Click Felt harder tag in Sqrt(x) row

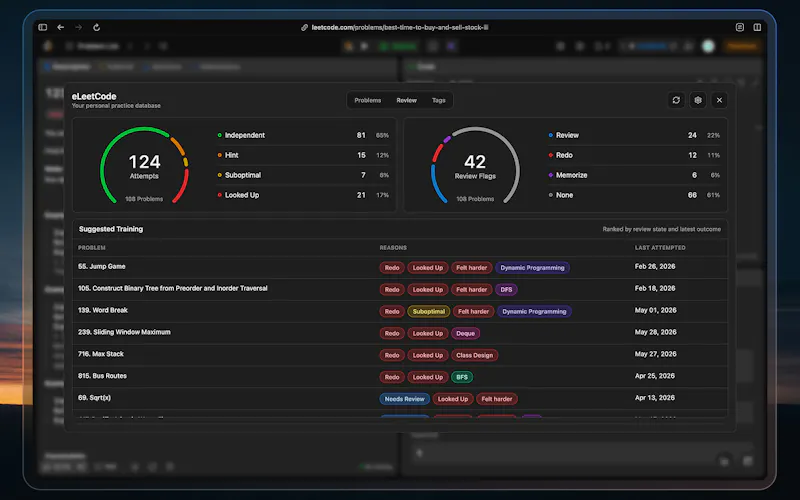pyautogui.click(x=496, y=399)
